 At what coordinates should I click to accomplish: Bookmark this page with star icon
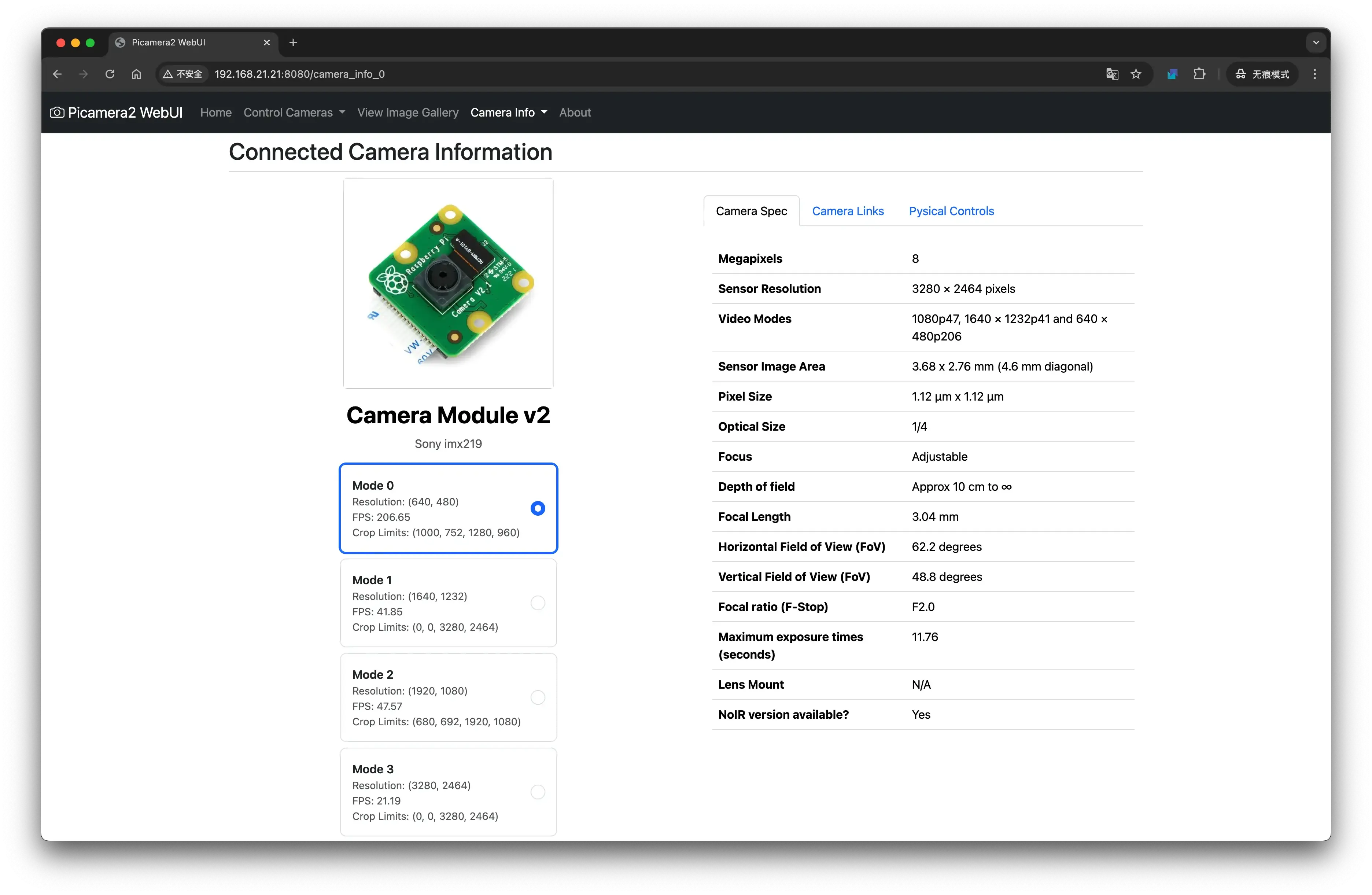coord(1136,74)
